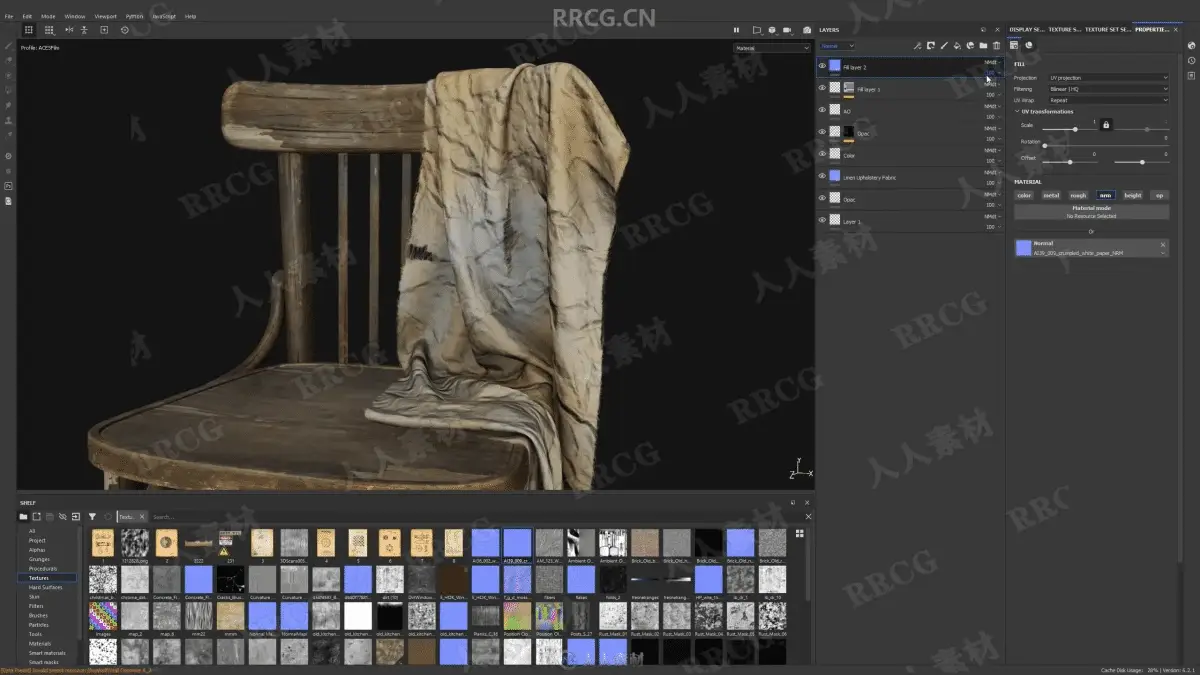1200x675 pixels.
Task: Click the video camera icon in viewport toolbar
Action: [x=787, y=30]
